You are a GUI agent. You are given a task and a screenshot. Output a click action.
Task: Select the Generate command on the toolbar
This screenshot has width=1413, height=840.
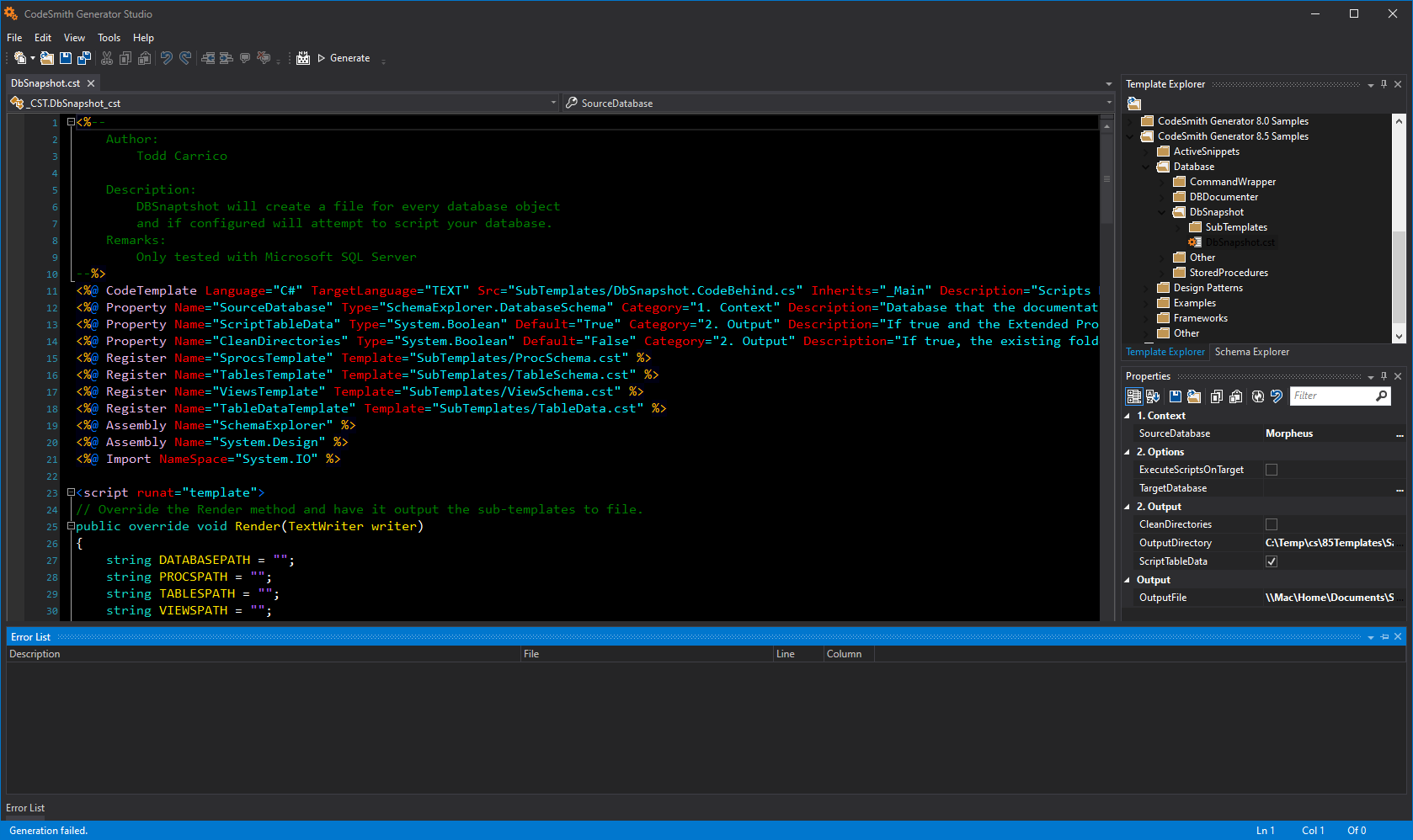349,58
